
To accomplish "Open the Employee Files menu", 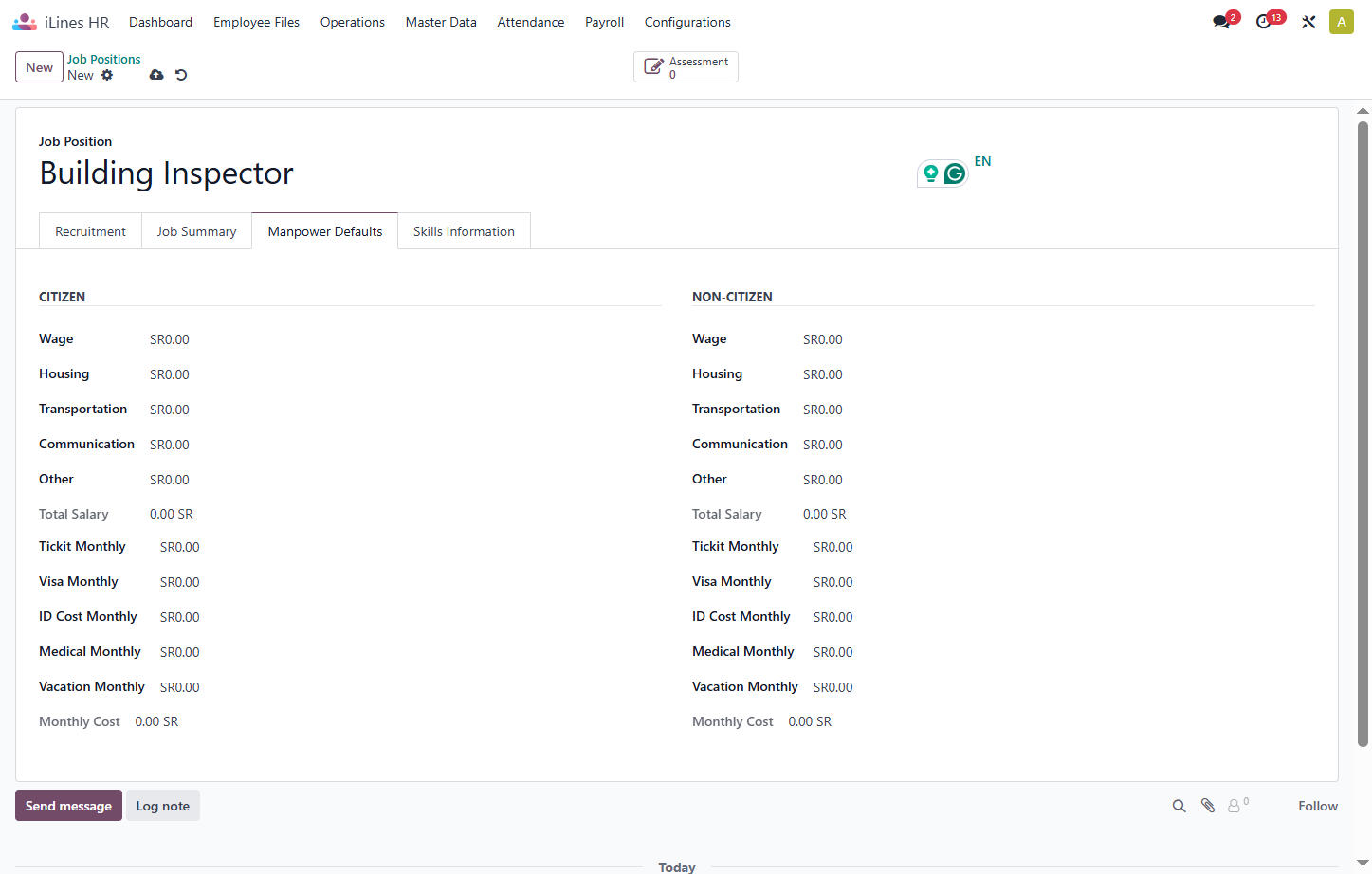I will [x=256, y=22].
